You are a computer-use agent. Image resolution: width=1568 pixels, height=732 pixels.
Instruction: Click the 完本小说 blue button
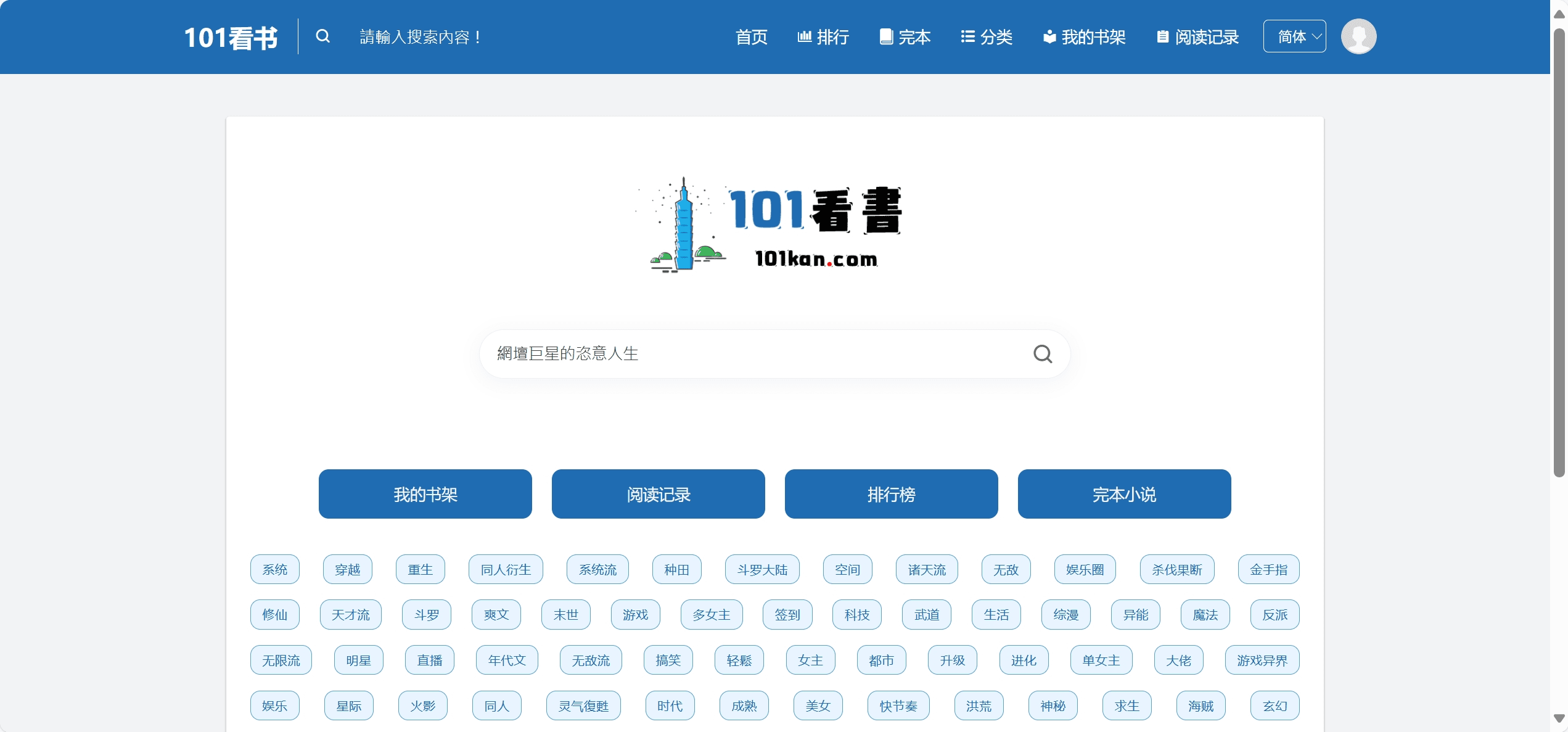tap(1125, 494)
